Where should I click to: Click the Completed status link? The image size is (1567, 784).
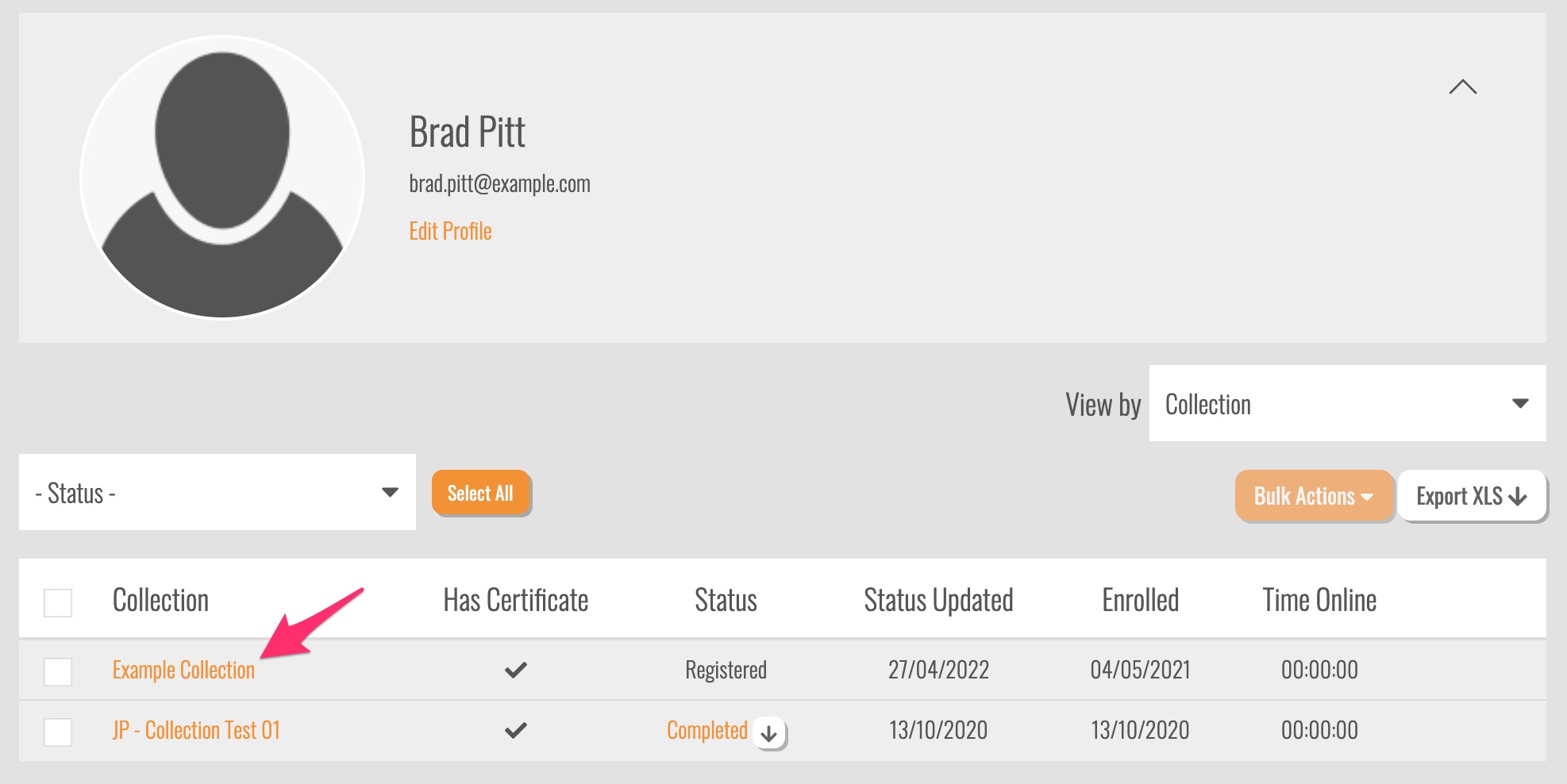coord(706,731)
